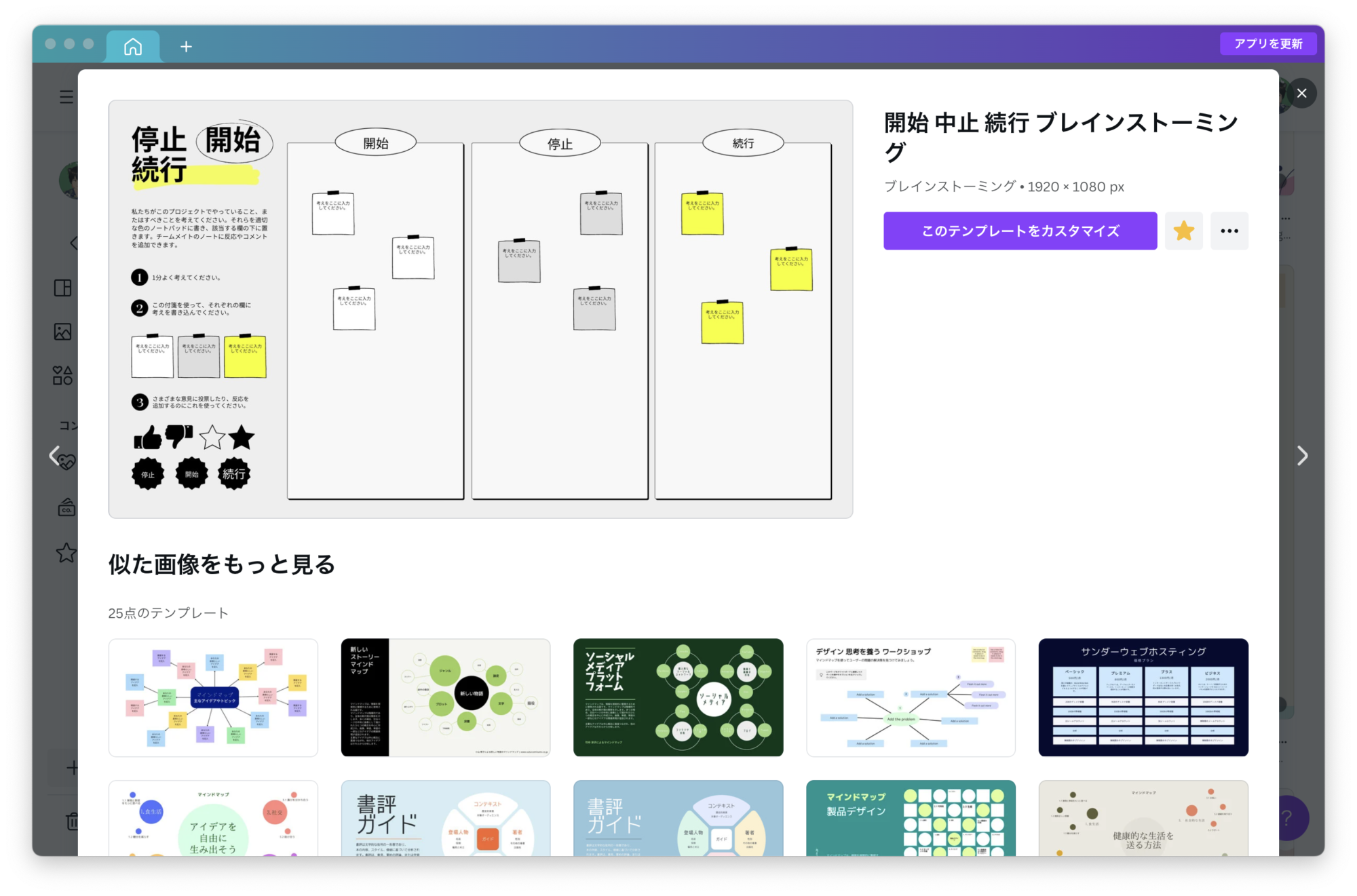Open the Home tab
1357x896 pixels.
tap(133, 46)
